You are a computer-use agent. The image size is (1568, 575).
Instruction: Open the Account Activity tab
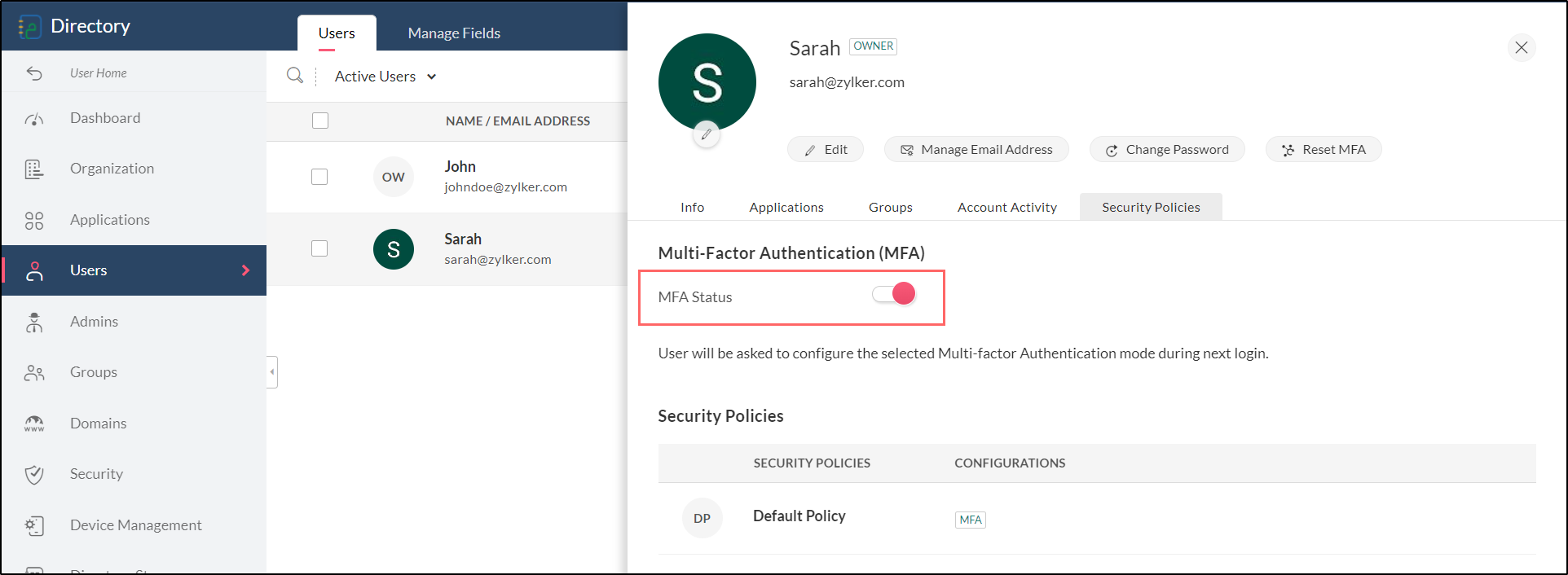[x=1006, y=208]
